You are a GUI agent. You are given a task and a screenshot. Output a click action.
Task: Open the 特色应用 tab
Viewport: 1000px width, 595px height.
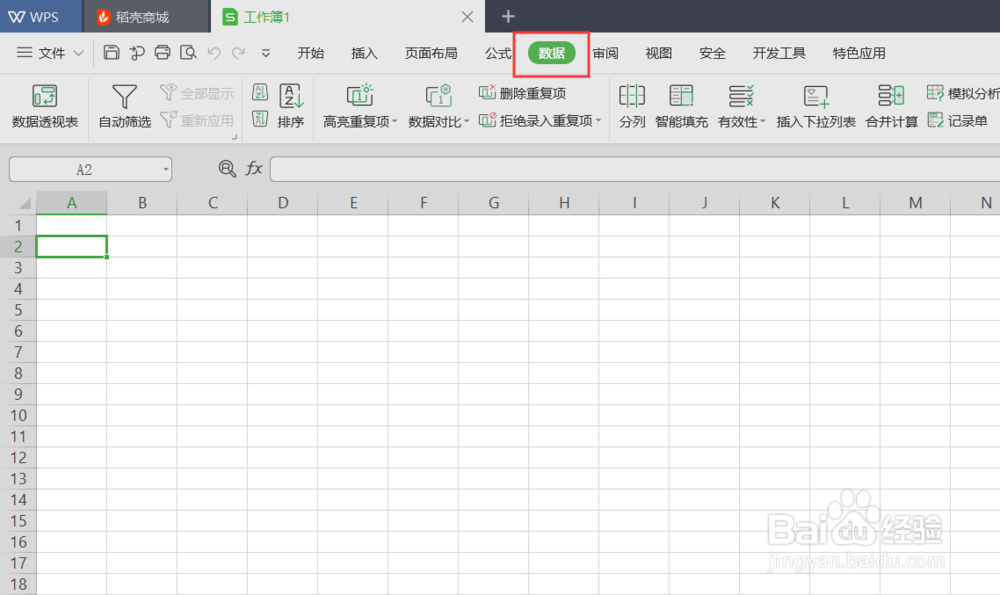859,53
